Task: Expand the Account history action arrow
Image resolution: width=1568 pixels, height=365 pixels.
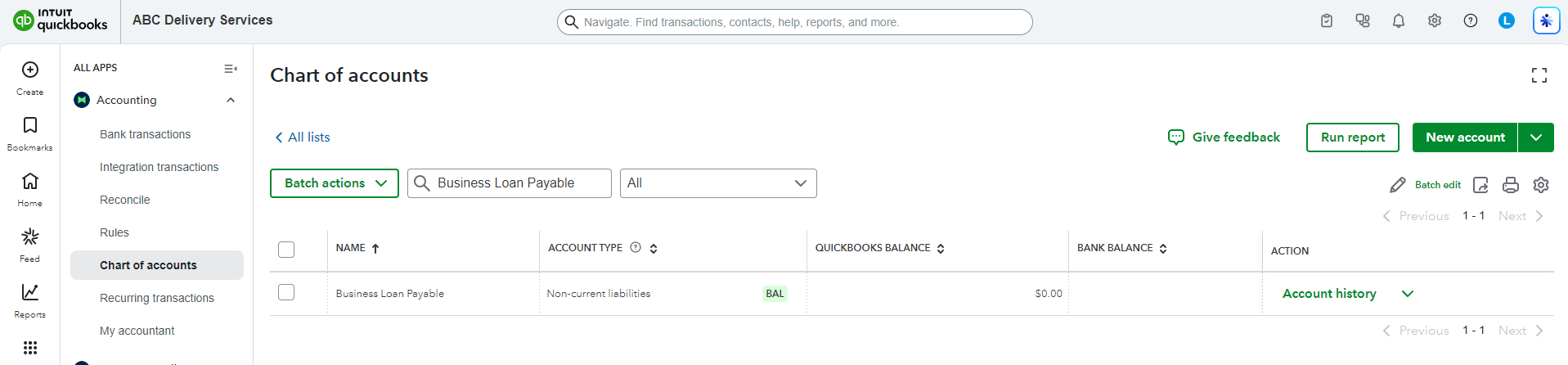Action: point(1408,294)
